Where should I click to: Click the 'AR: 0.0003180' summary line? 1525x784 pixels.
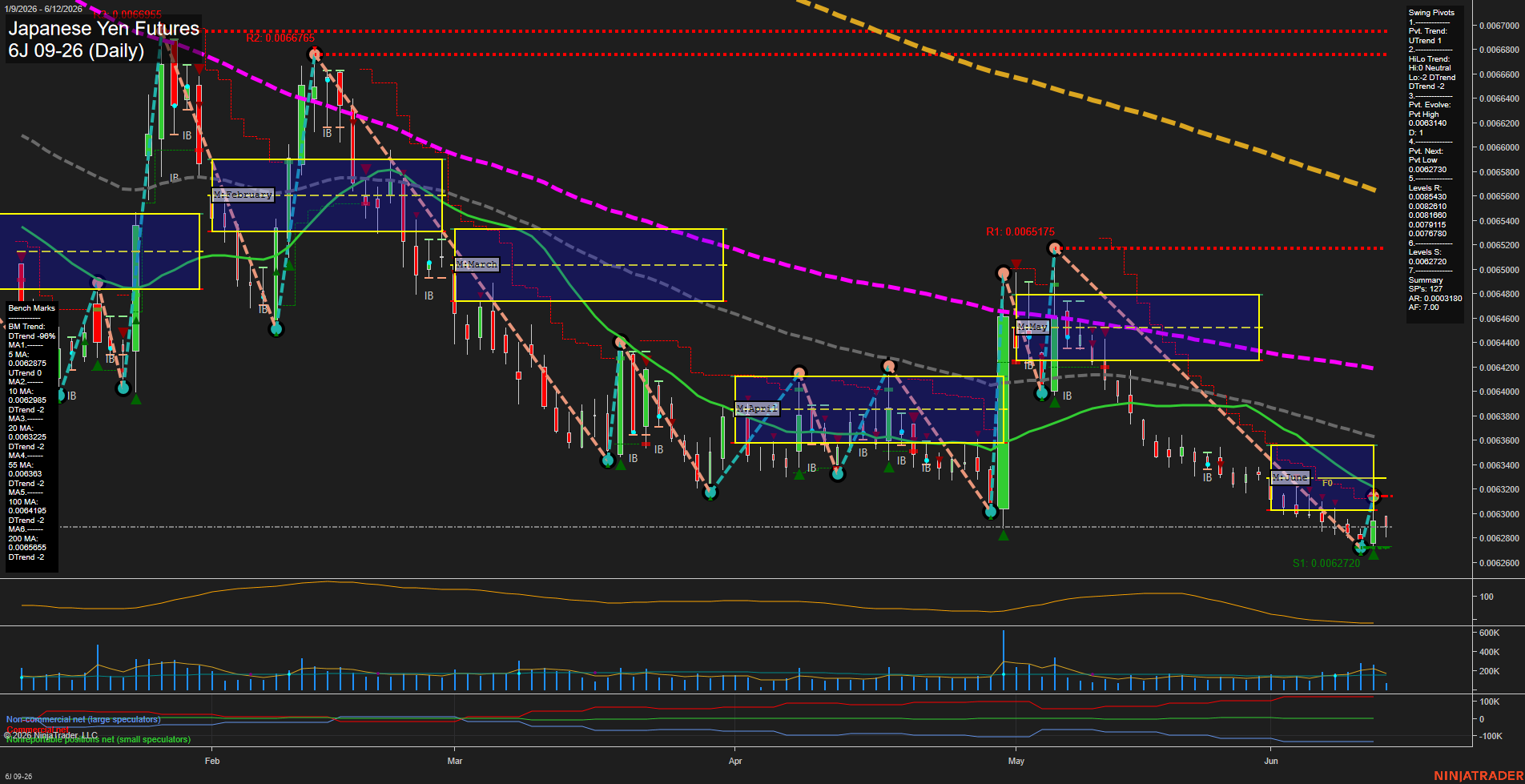click(1435, 299)
